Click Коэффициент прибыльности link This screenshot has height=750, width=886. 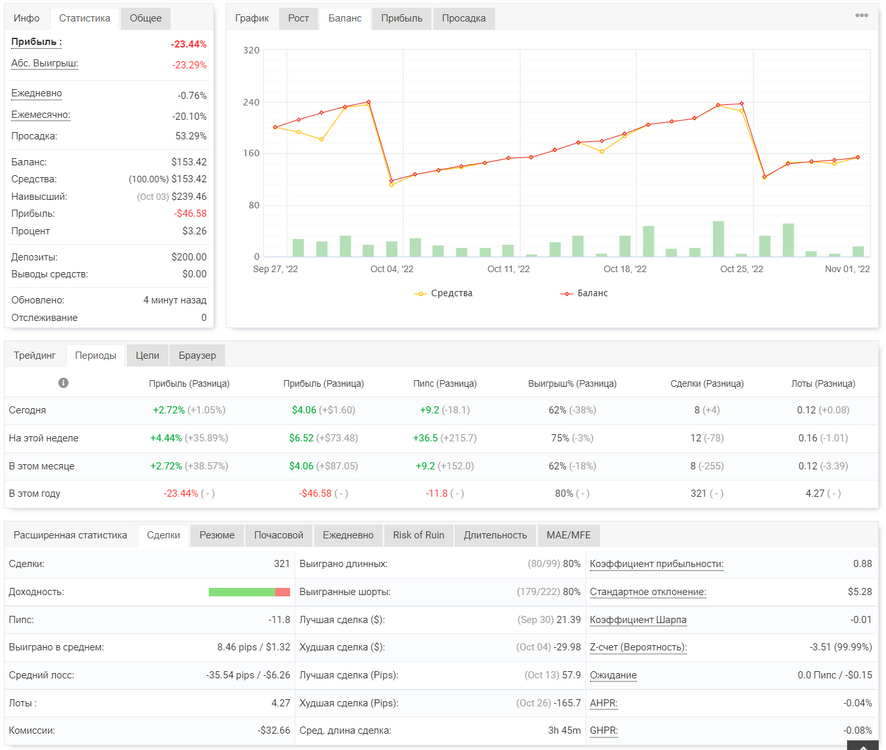657,564
